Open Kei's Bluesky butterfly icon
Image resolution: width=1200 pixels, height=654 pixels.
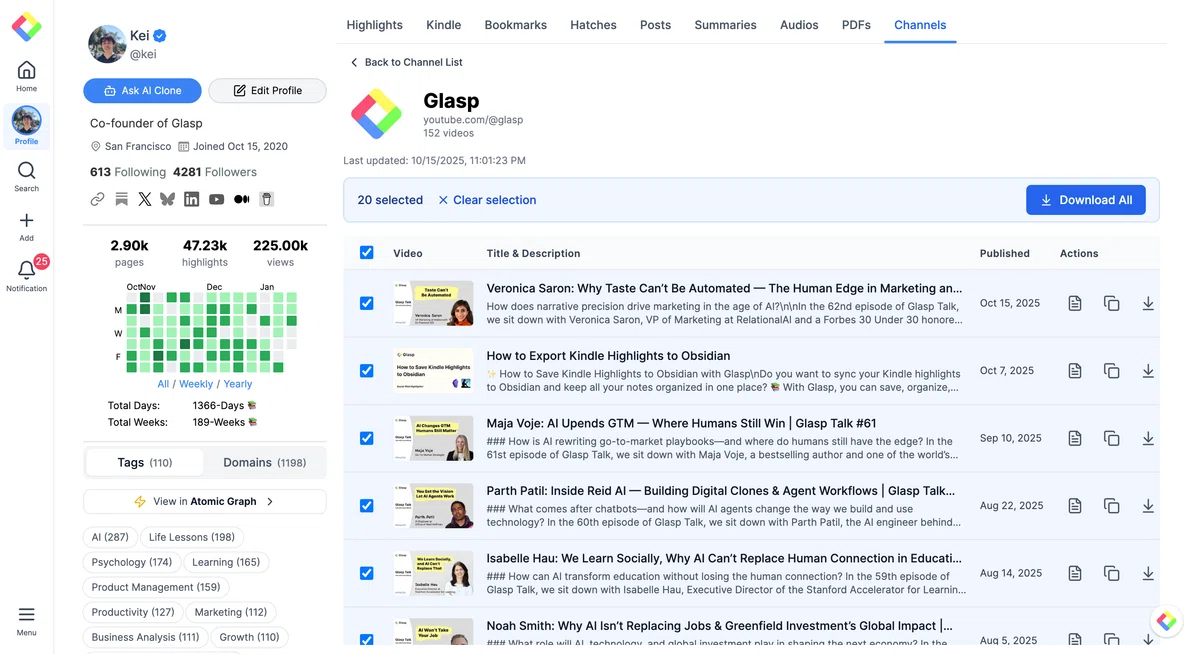point(168,199)
